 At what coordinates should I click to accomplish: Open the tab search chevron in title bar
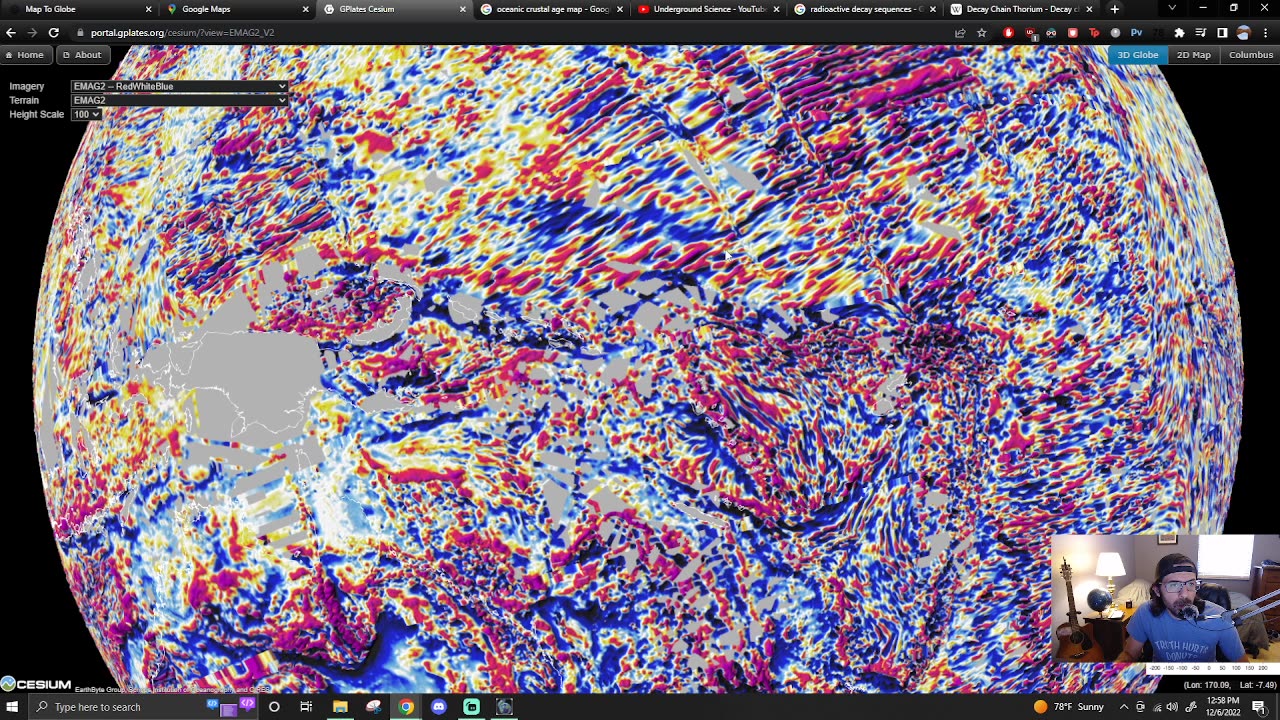point(1172,9)
